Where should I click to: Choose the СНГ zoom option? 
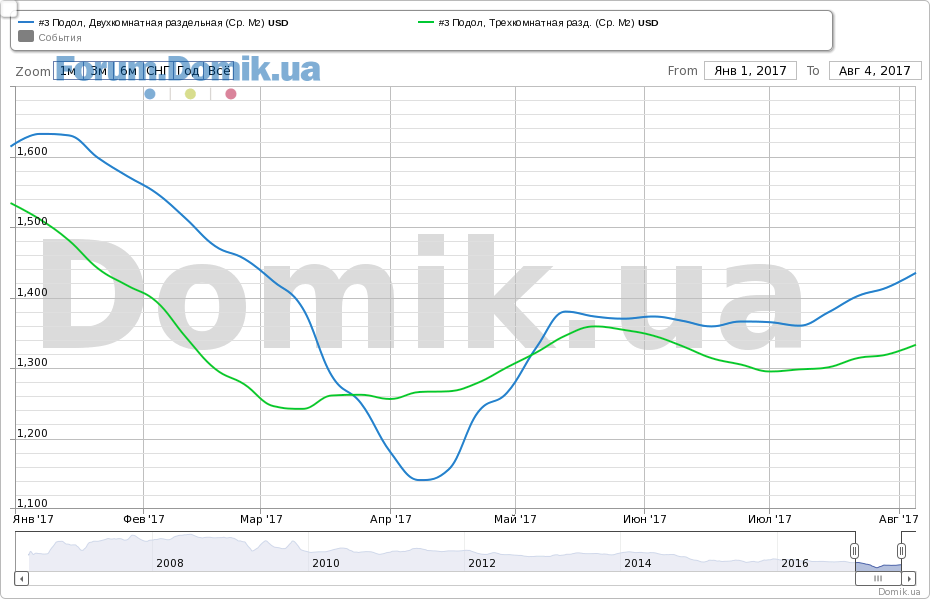[x=158, y=71]
